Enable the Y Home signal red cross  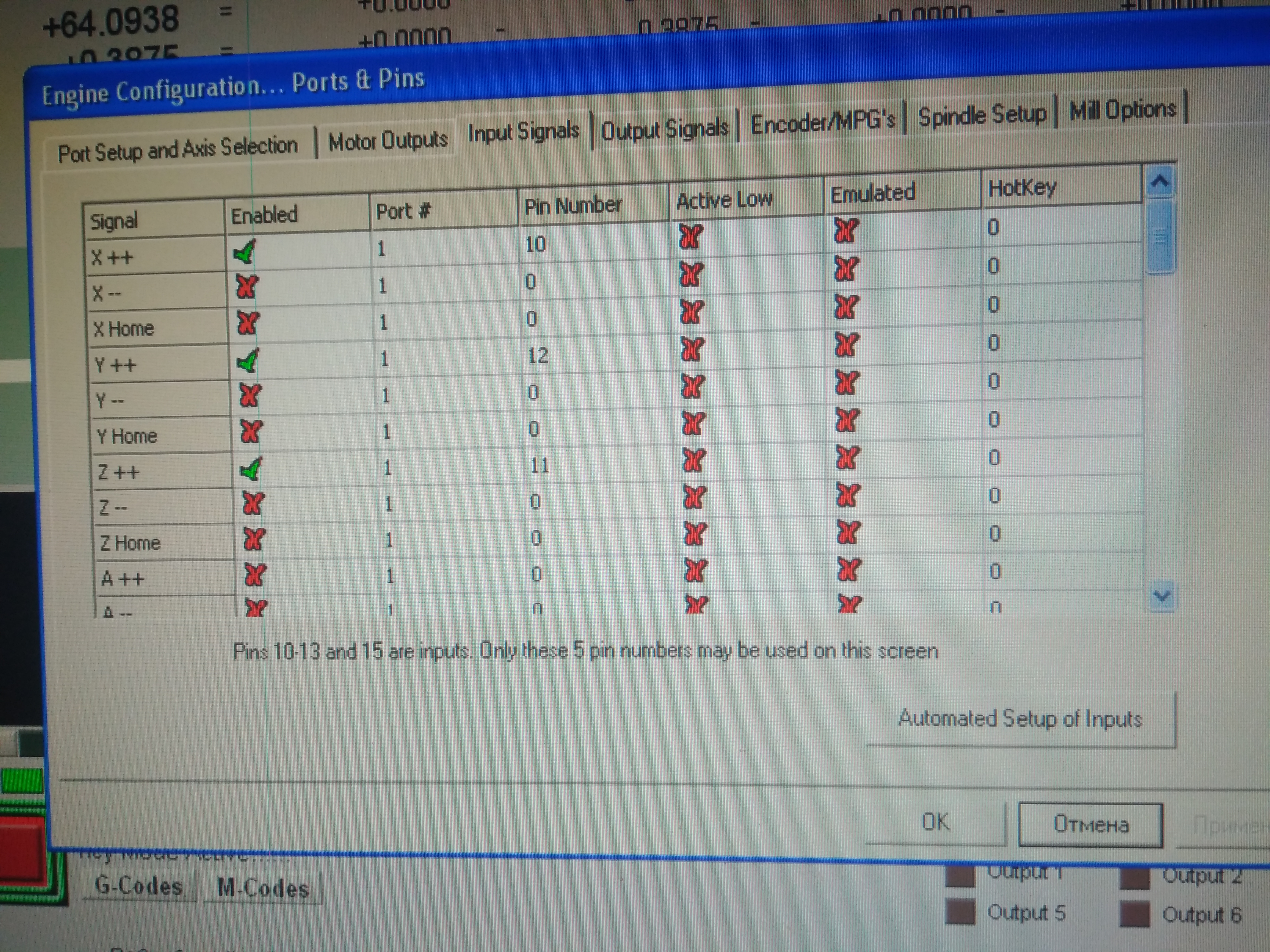click(x=251, y=431)
